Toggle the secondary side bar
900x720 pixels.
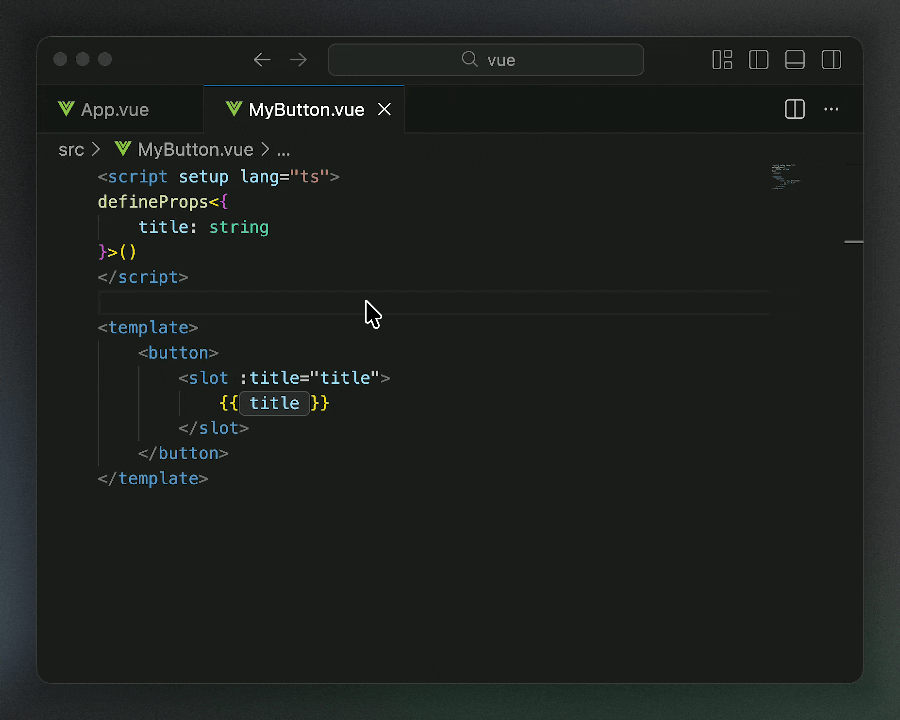[x=831, y=60]
